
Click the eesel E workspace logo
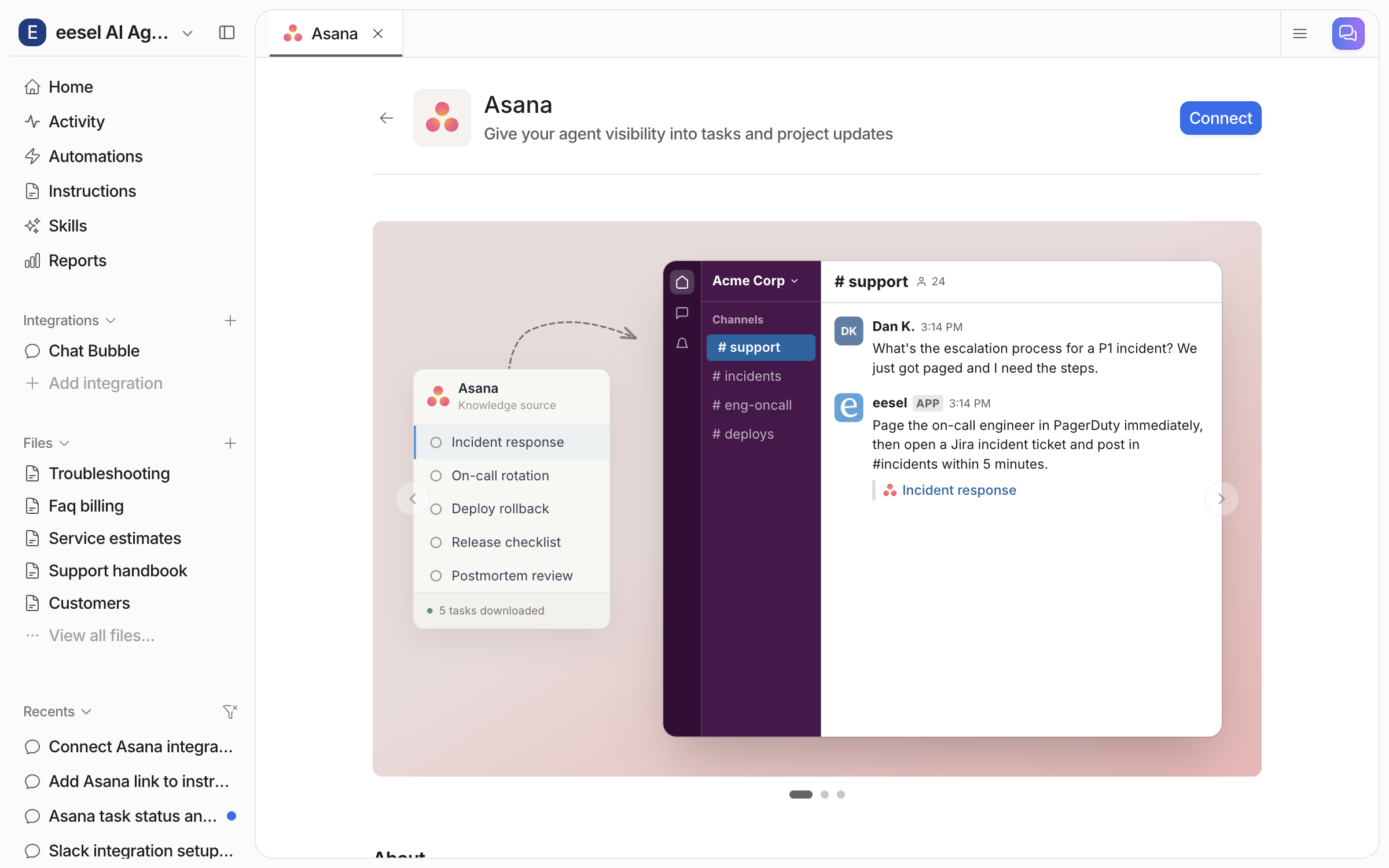tap(32, 32)
